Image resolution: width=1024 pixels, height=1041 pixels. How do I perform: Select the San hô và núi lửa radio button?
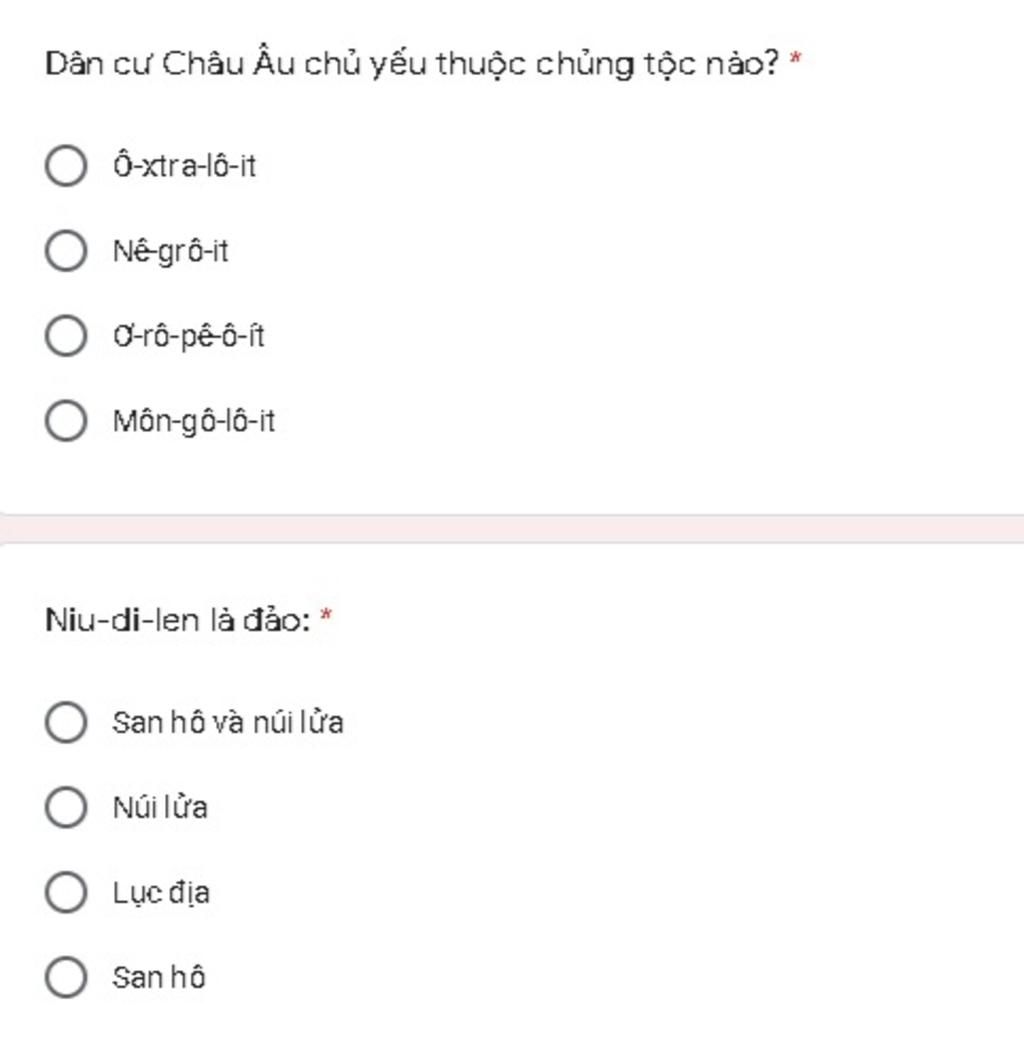coord(66,722)
